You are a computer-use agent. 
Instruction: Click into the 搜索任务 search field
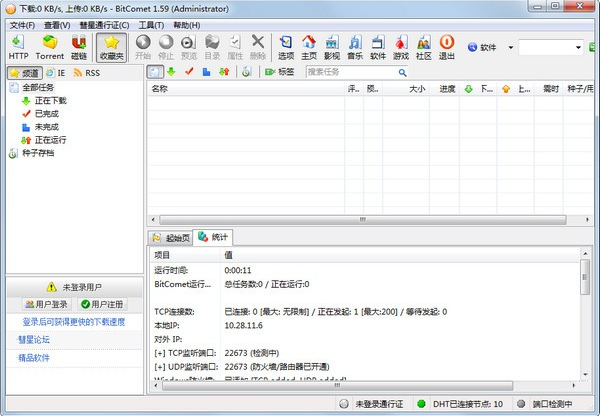pos(351,72)
